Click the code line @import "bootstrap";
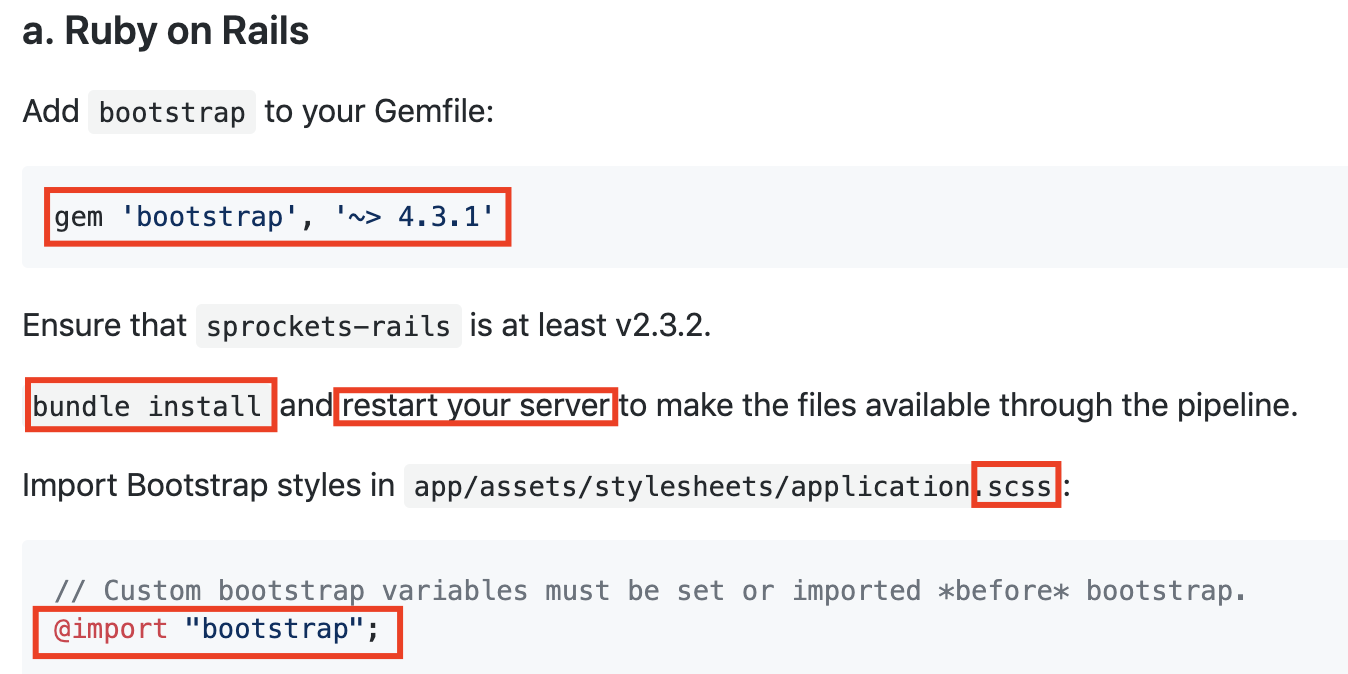The width and height of the screenshot is (1348, 674). [x=217, y=631]
